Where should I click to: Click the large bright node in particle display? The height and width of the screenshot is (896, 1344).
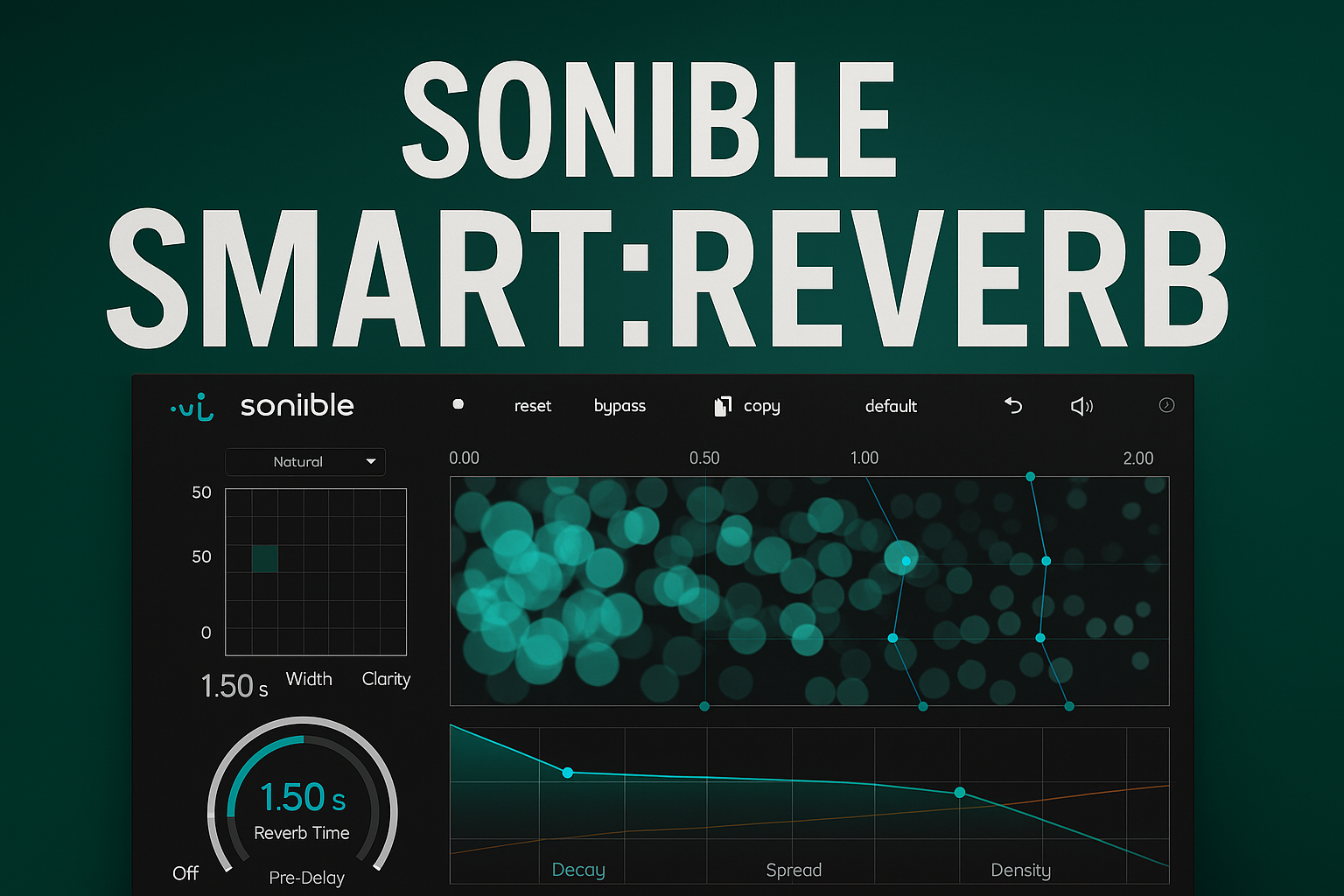(x=902, y=558)
